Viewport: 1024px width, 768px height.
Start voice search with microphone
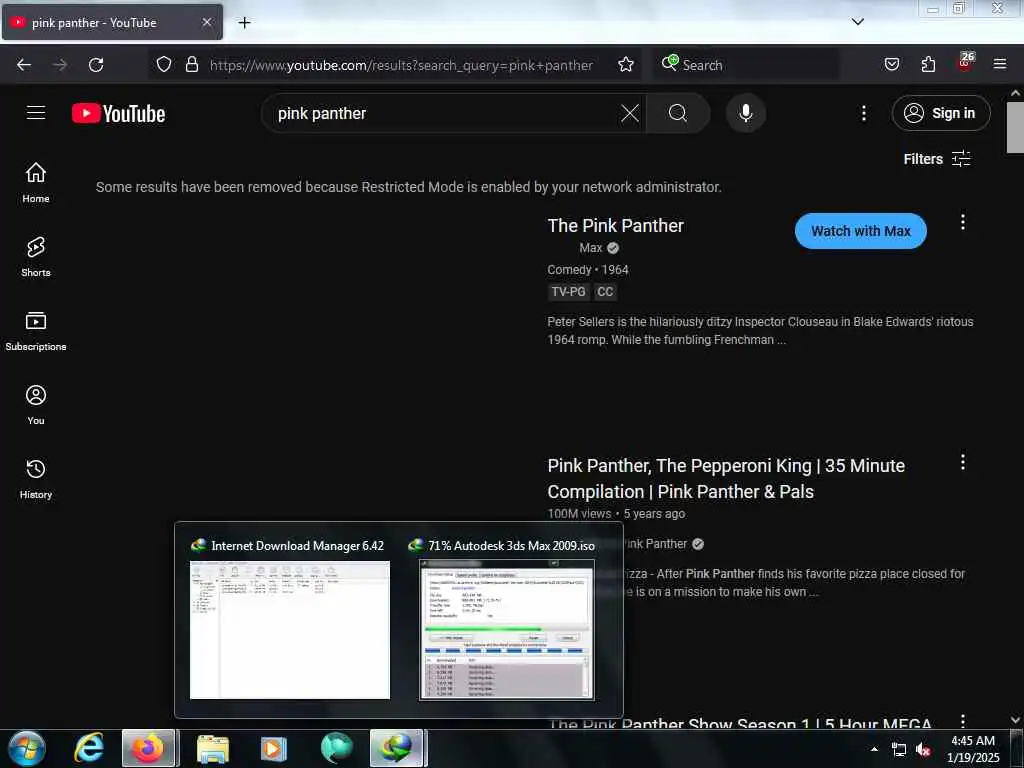click(x=745, y=114)
